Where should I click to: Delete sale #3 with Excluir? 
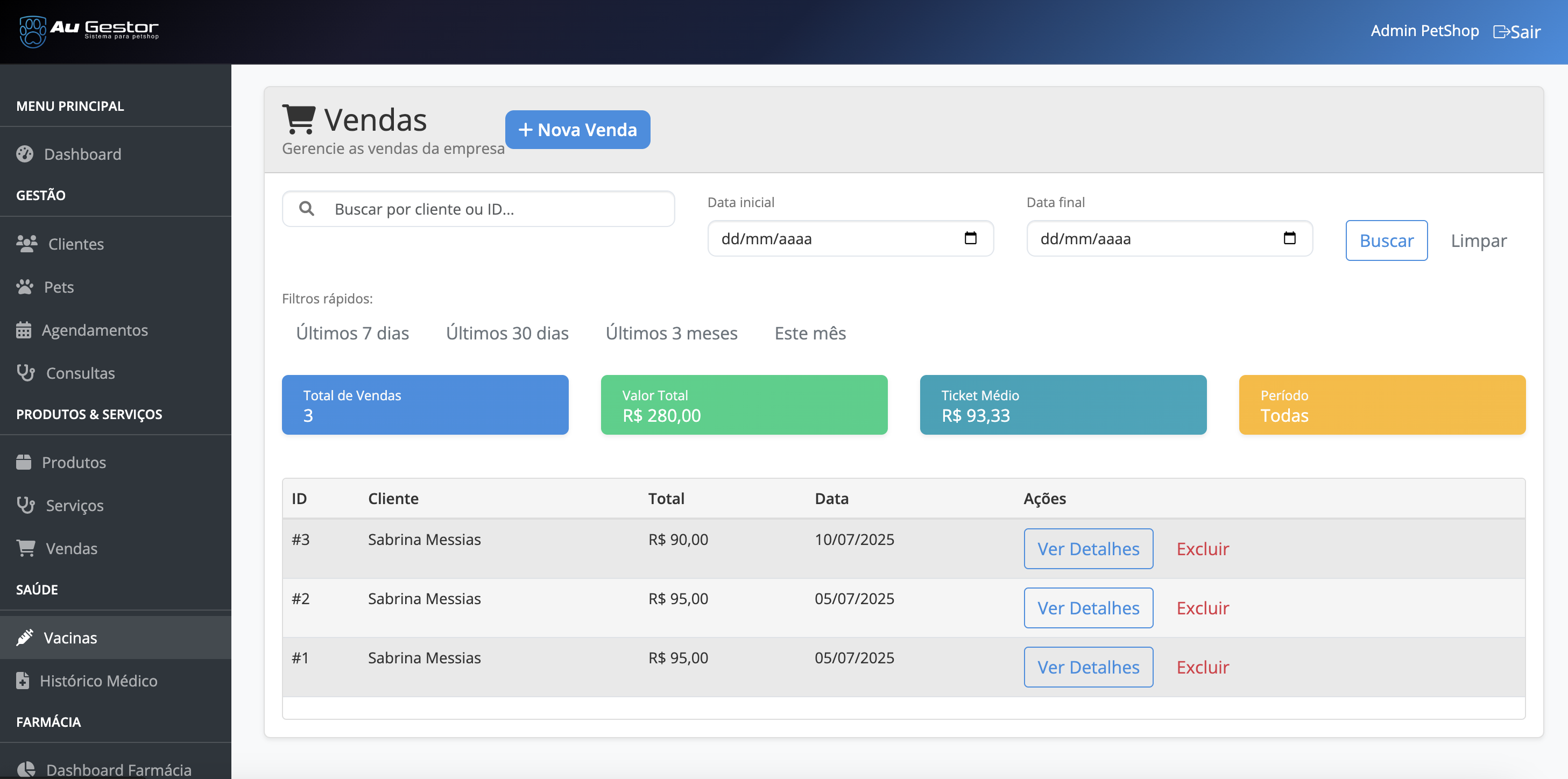pyautogui.click(x=1203, y=548)
